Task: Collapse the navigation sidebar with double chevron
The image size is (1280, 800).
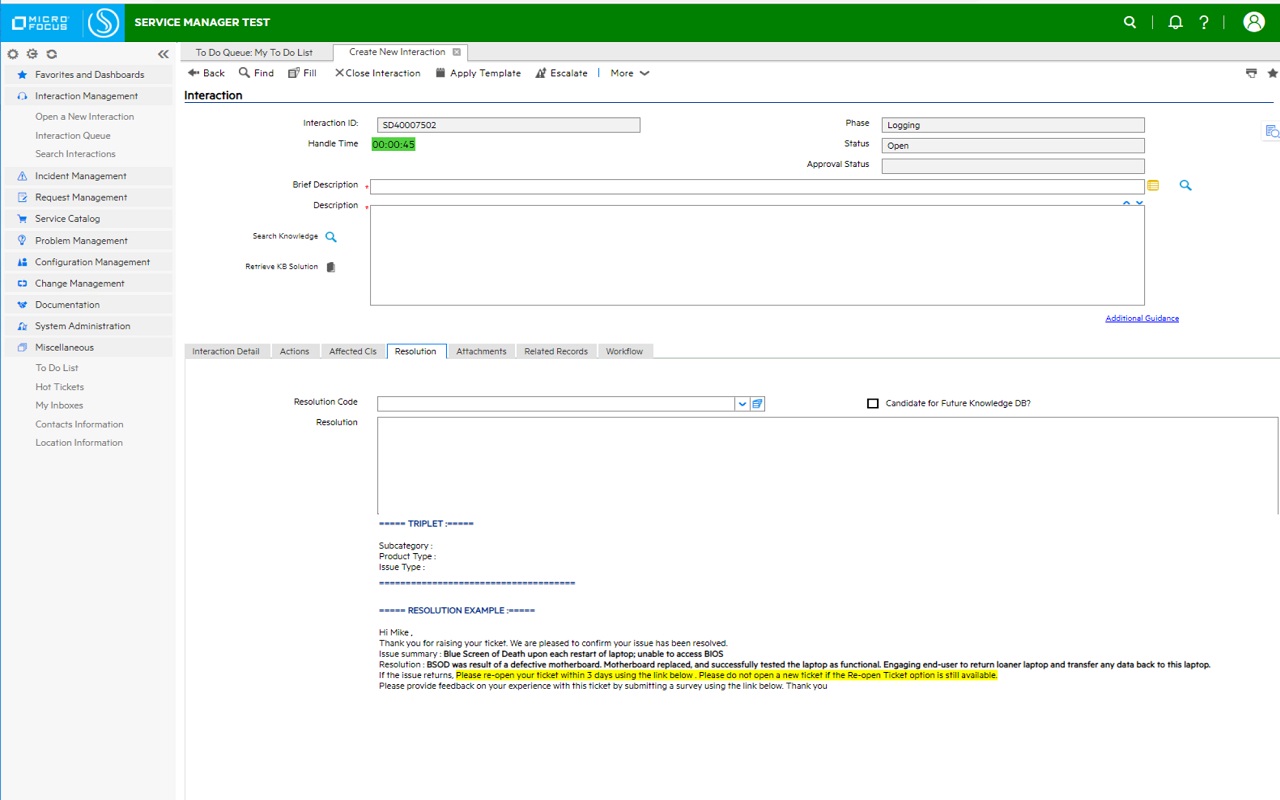Action: (163, 54)
